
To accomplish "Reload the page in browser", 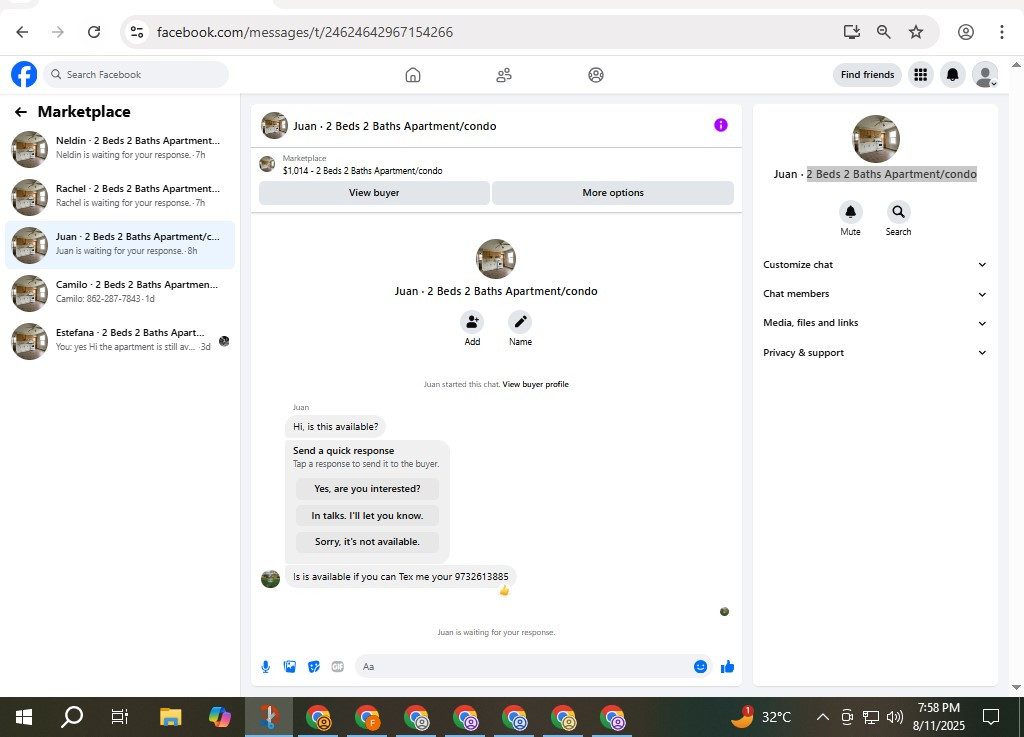I will (x=94, y=32).
